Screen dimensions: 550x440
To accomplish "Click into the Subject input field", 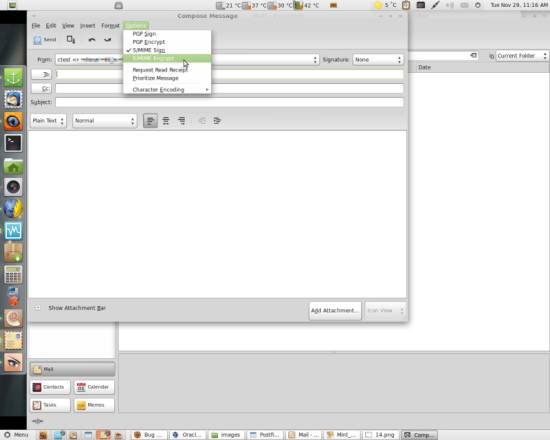I will tap(229, 102).
